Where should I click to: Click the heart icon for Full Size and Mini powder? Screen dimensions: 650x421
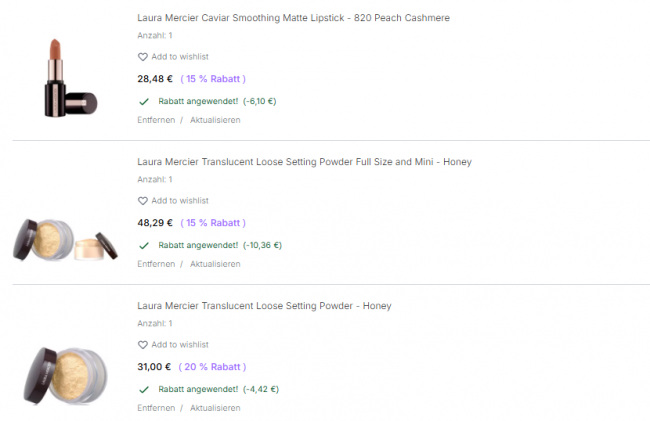[143, 201]
